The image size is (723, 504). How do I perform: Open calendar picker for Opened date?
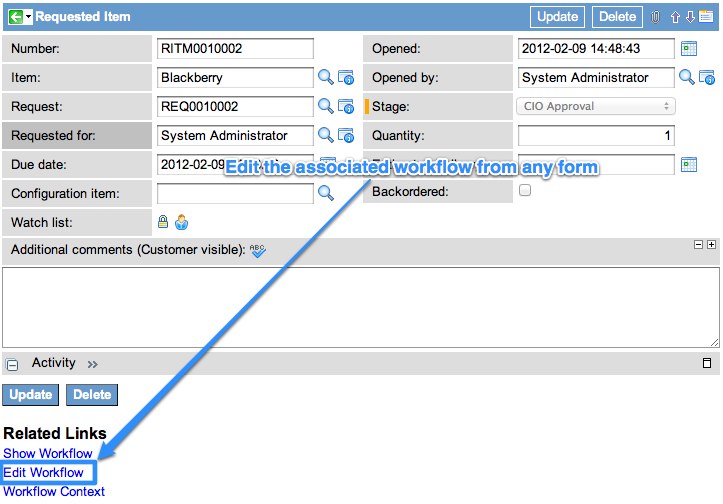(x=688, y=48)
